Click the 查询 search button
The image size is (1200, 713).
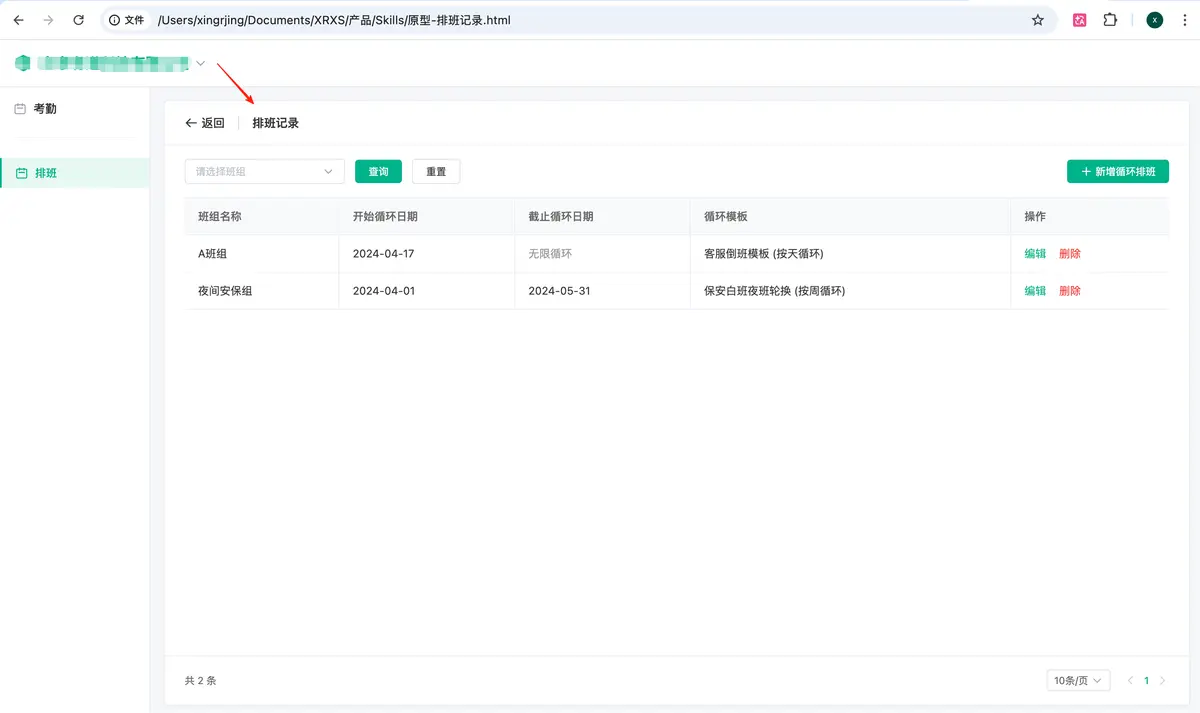[378, 172]
